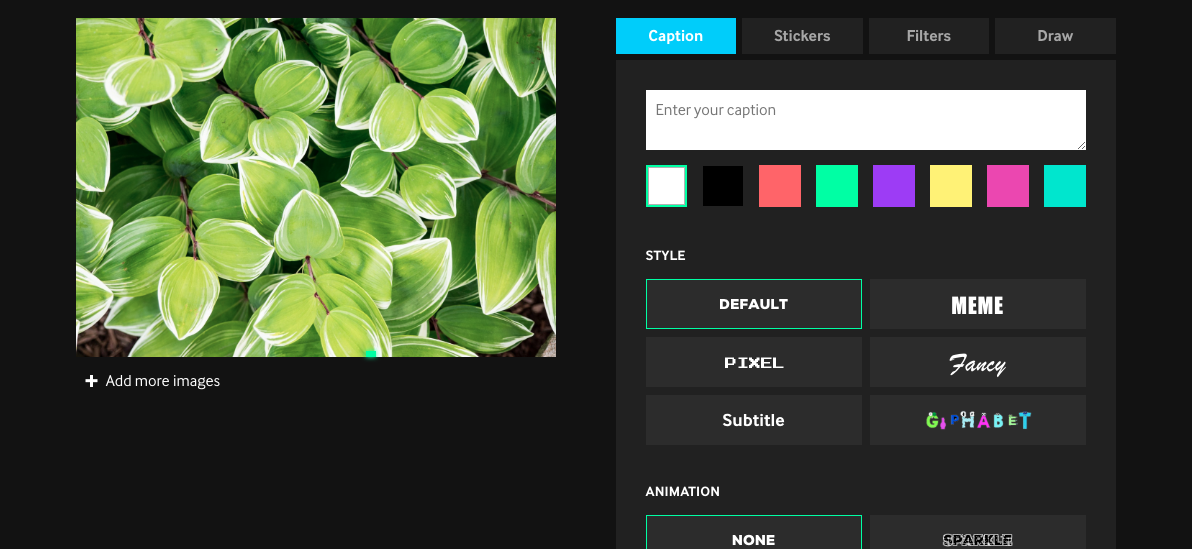Open the Filters tab
1192x549 pixels.
pyautogui.click(x=928, y=36)
